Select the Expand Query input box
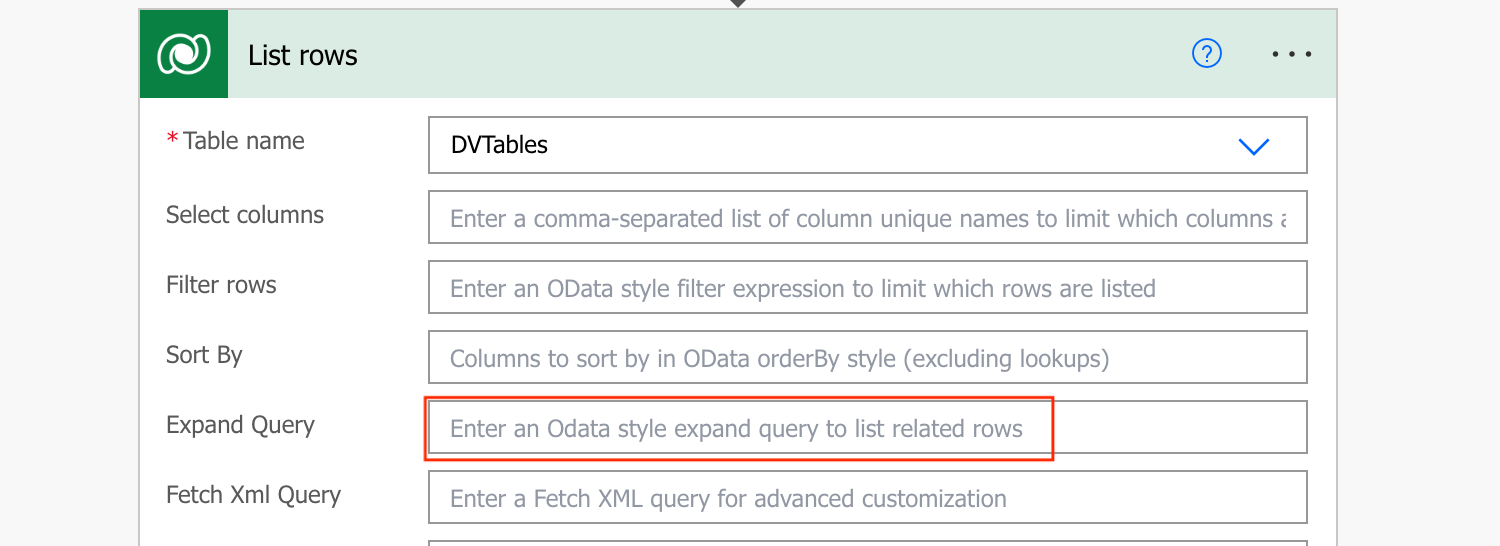Screen dimensions: 1500x546 click(867, 427)
